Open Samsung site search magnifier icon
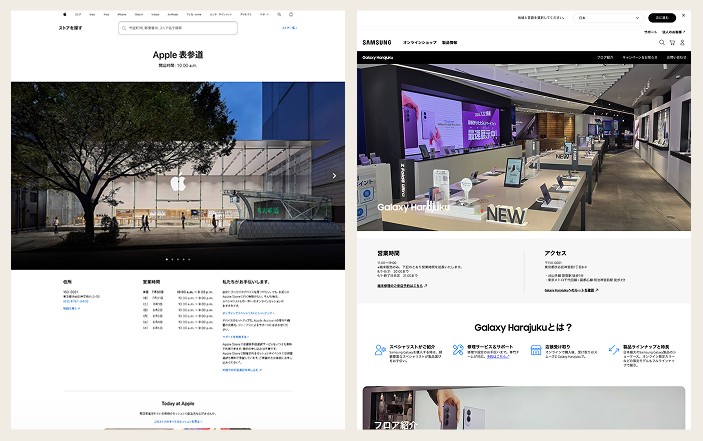This screenshot has height=441, width=703. coord(662,43)
